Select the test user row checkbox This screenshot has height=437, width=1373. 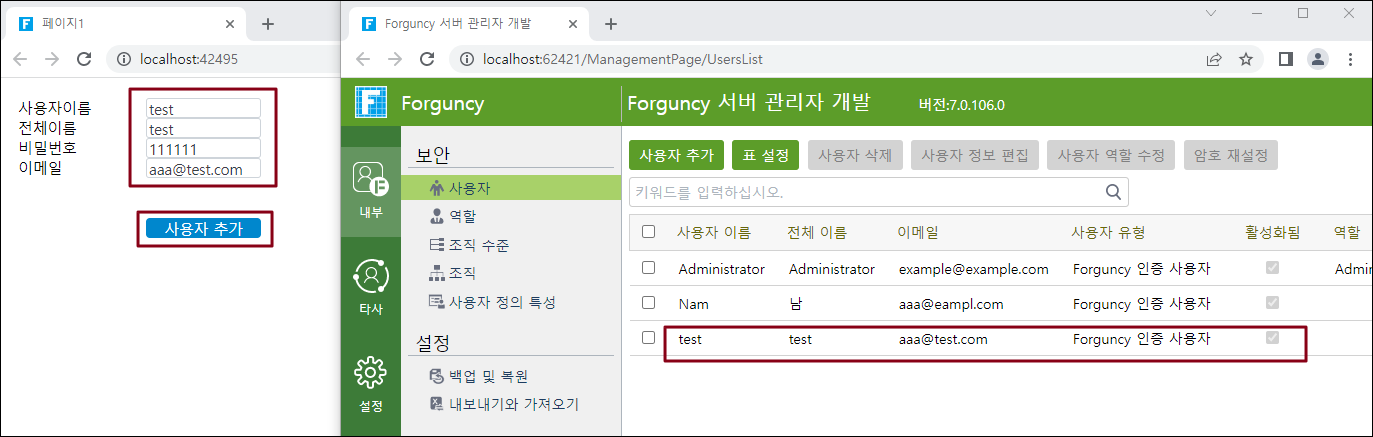point(648,339)
